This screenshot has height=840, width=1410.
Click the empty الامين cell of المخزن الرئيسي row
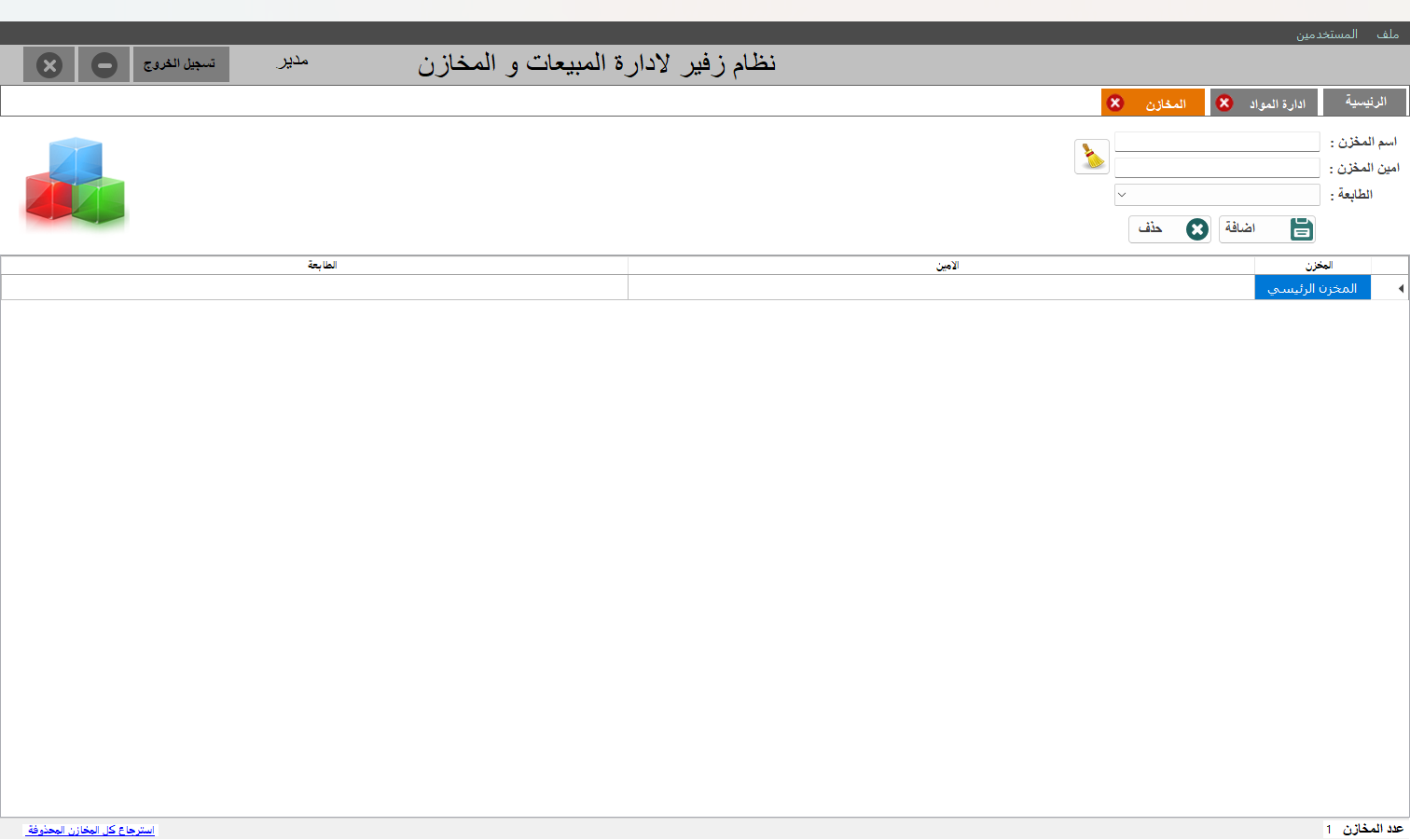tap(941, 288)
